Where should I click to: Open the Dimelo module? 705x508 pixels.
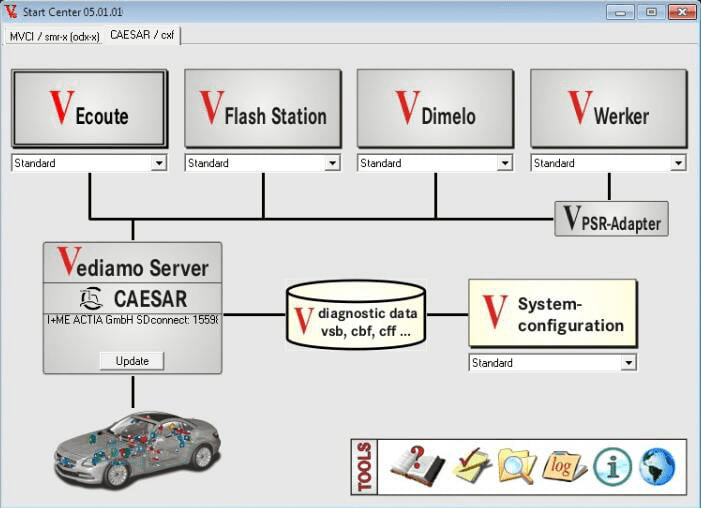coord(435,109)
